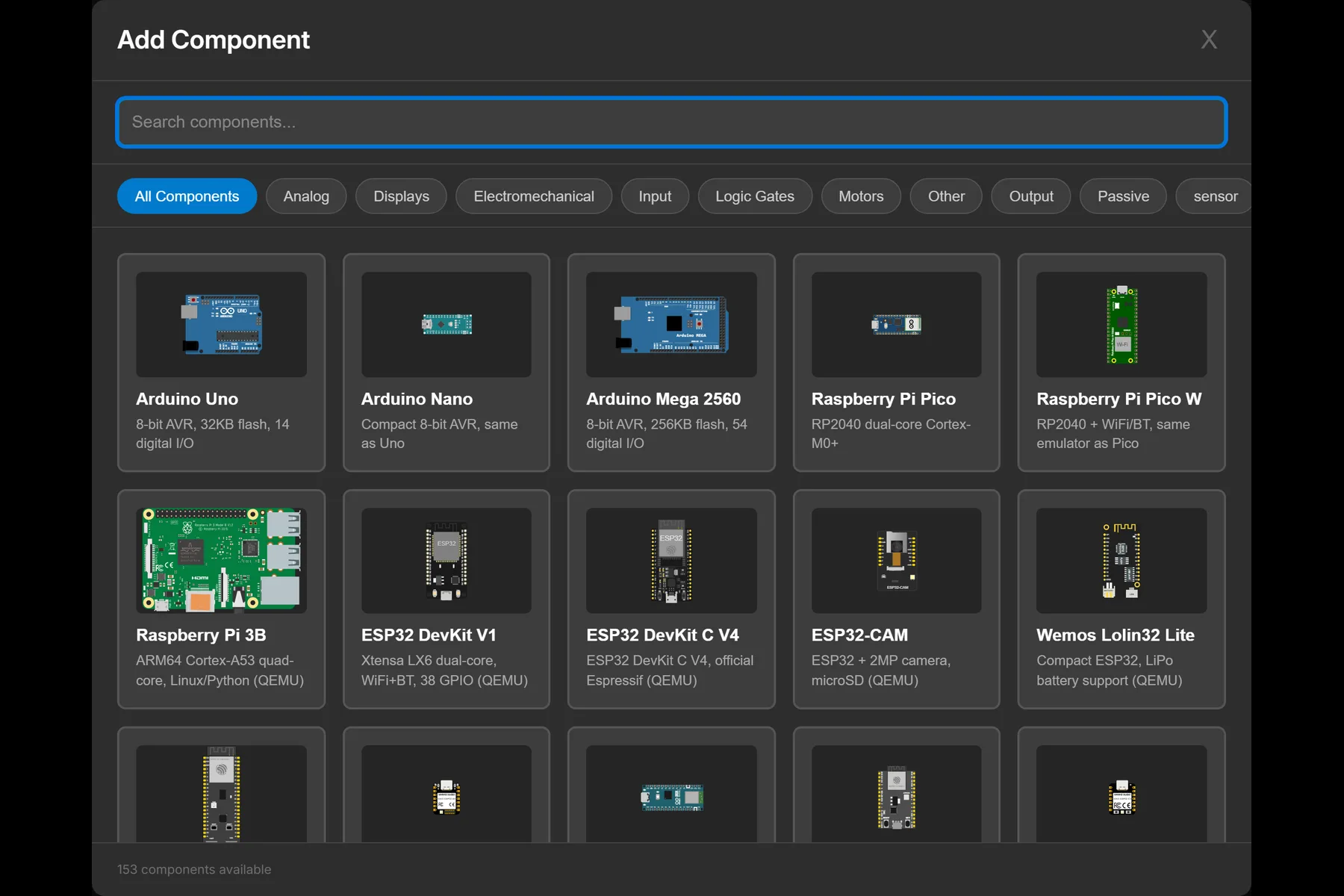Click the Arduino Uno title text
This screenshot has height=896, width=1344.
tap(187, 399)
